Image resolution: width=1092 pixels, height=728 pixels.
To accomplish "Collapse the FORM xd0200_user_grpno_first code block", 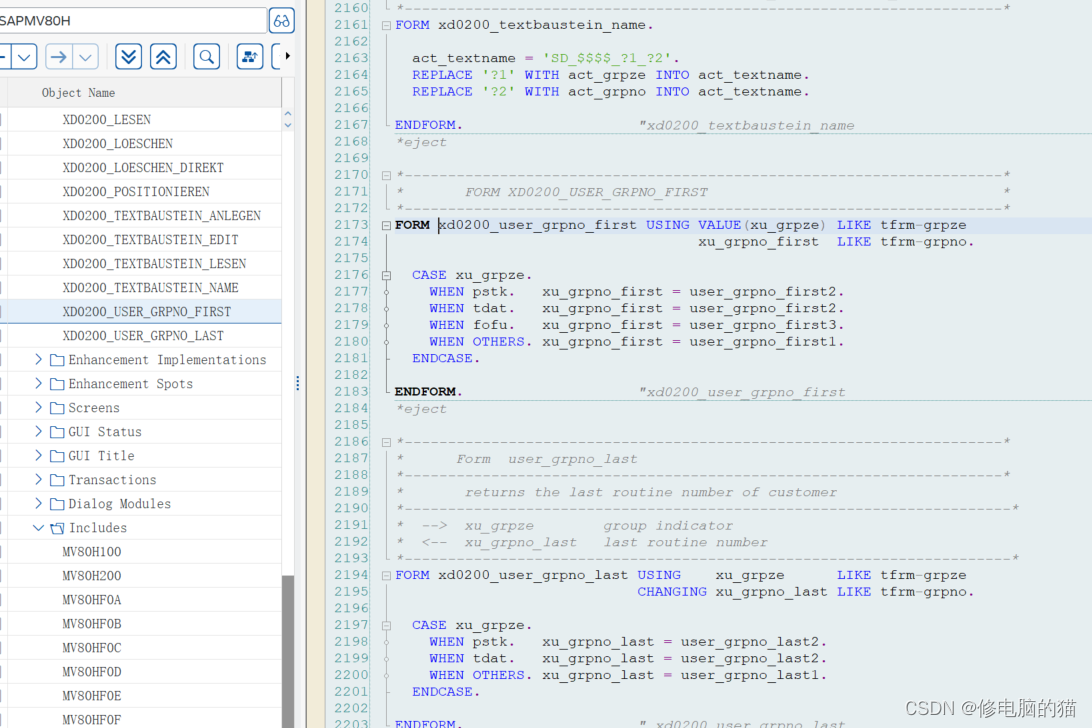I will [386, 224].
